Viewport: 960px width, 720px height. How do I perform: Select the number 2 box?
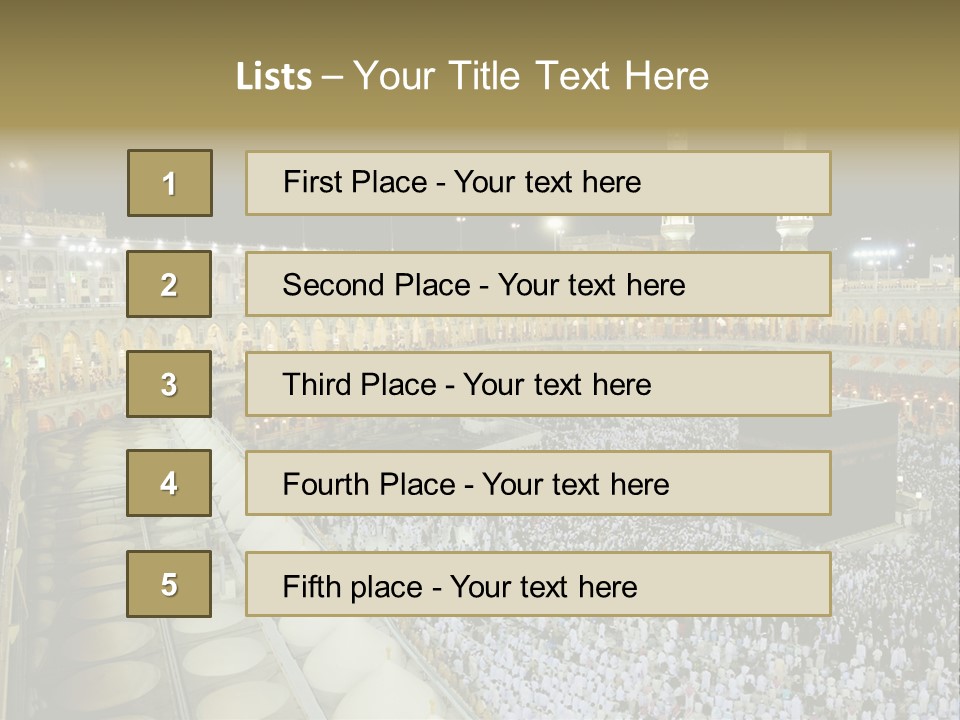[x=169, y=284]
